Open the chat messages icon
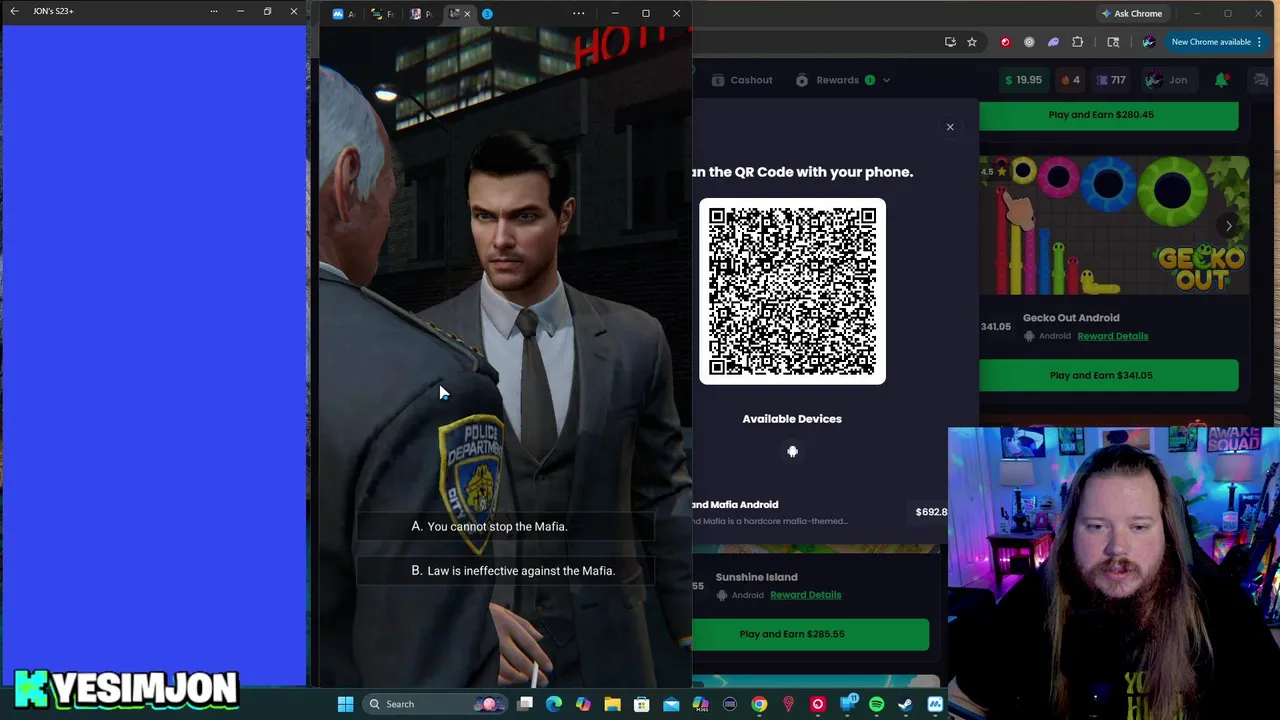This screenshot has width=1280, height=720. [x=1261, y=80]
